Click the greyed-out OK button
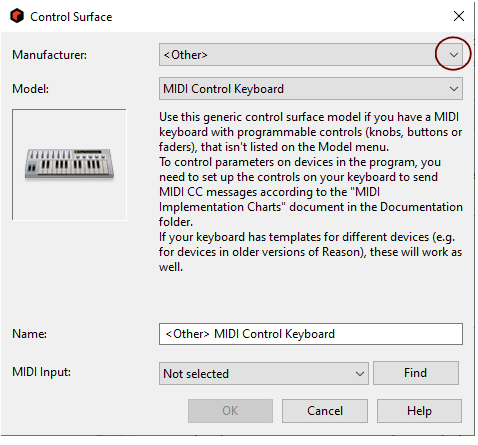Viewport: 478px width, 445px height. point(230,411)
